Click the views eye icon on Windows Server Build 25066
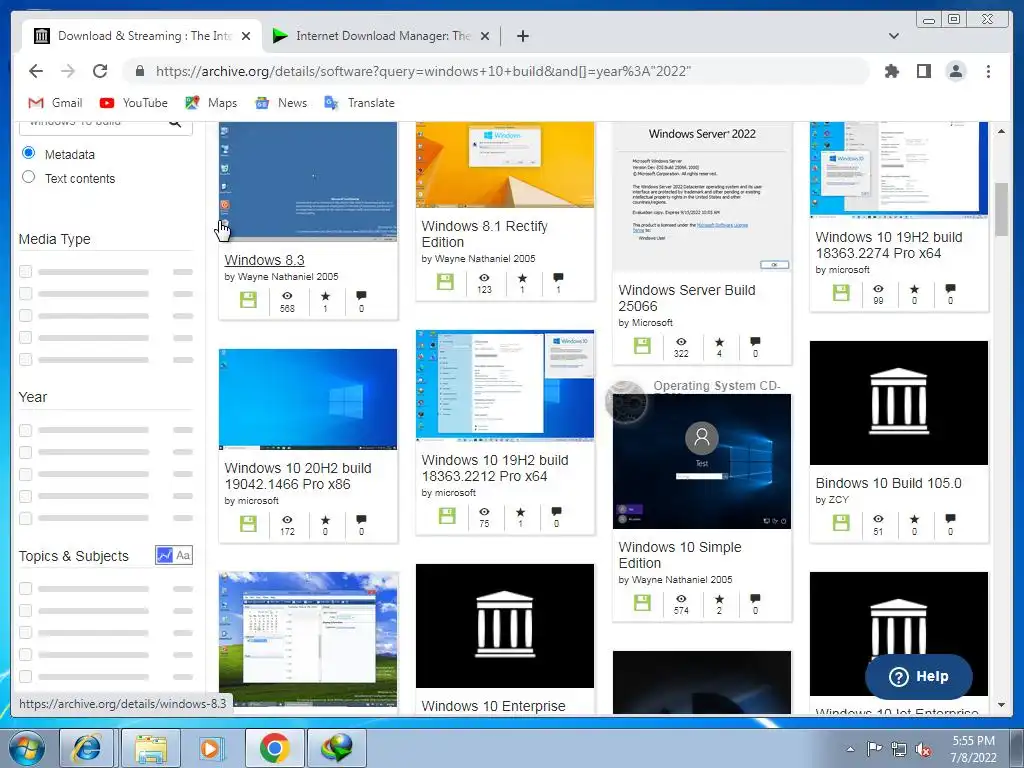This screenshot has height=768, width=1024. [x=681, y=342]
